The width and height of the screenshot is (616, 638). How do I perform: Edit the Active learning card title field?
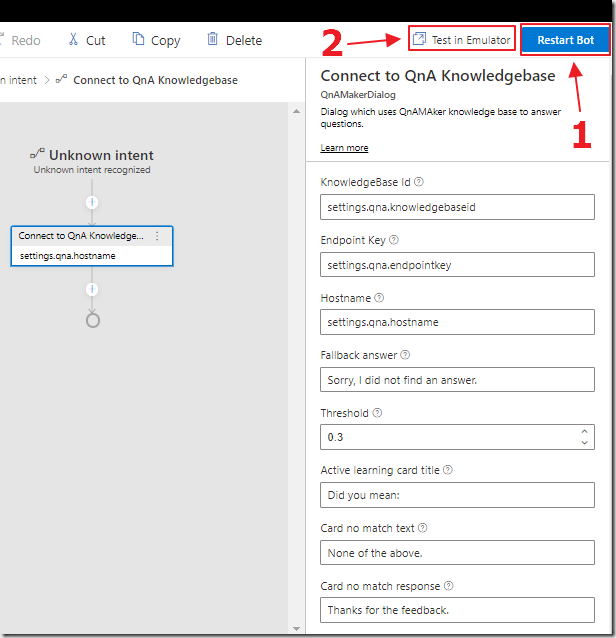tap(457, 495)
